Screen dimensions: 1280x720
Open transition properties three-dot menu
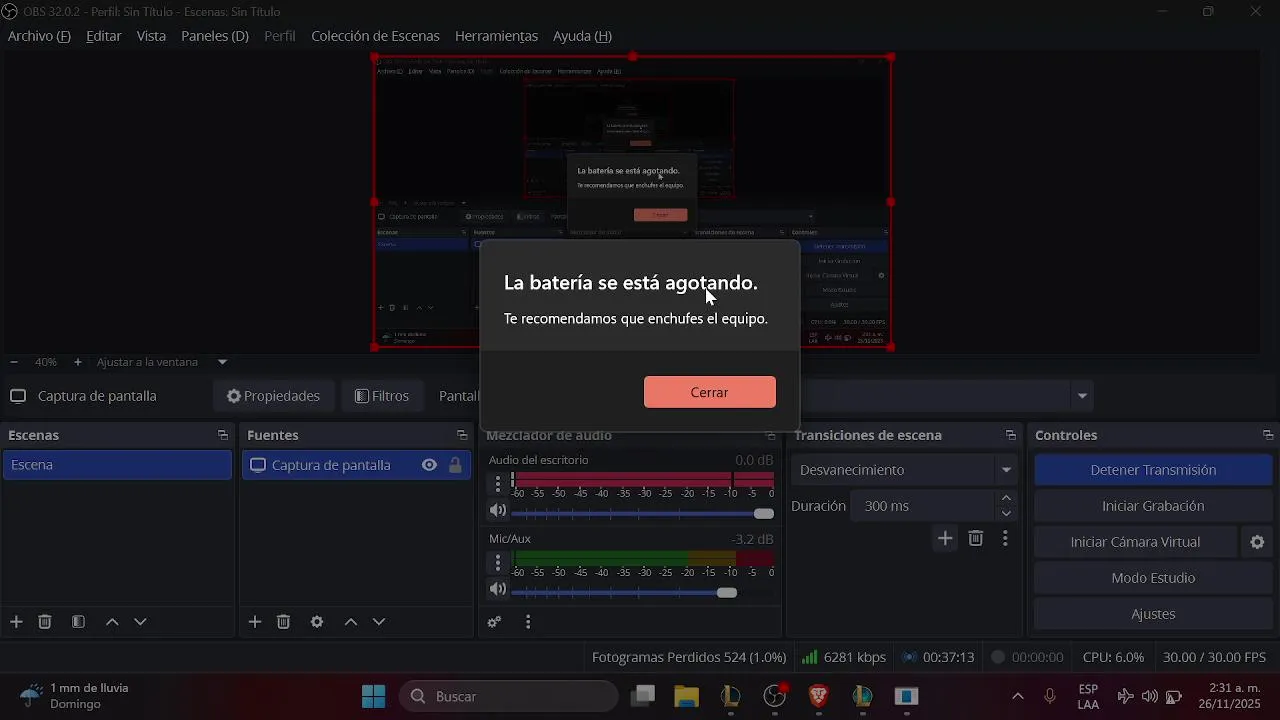[x=1005, y=538]
